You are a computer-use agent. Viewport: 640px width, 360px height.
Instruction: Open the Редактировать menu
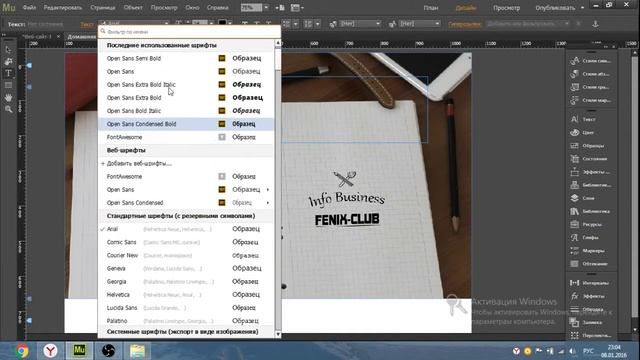(x=62, y=8)
